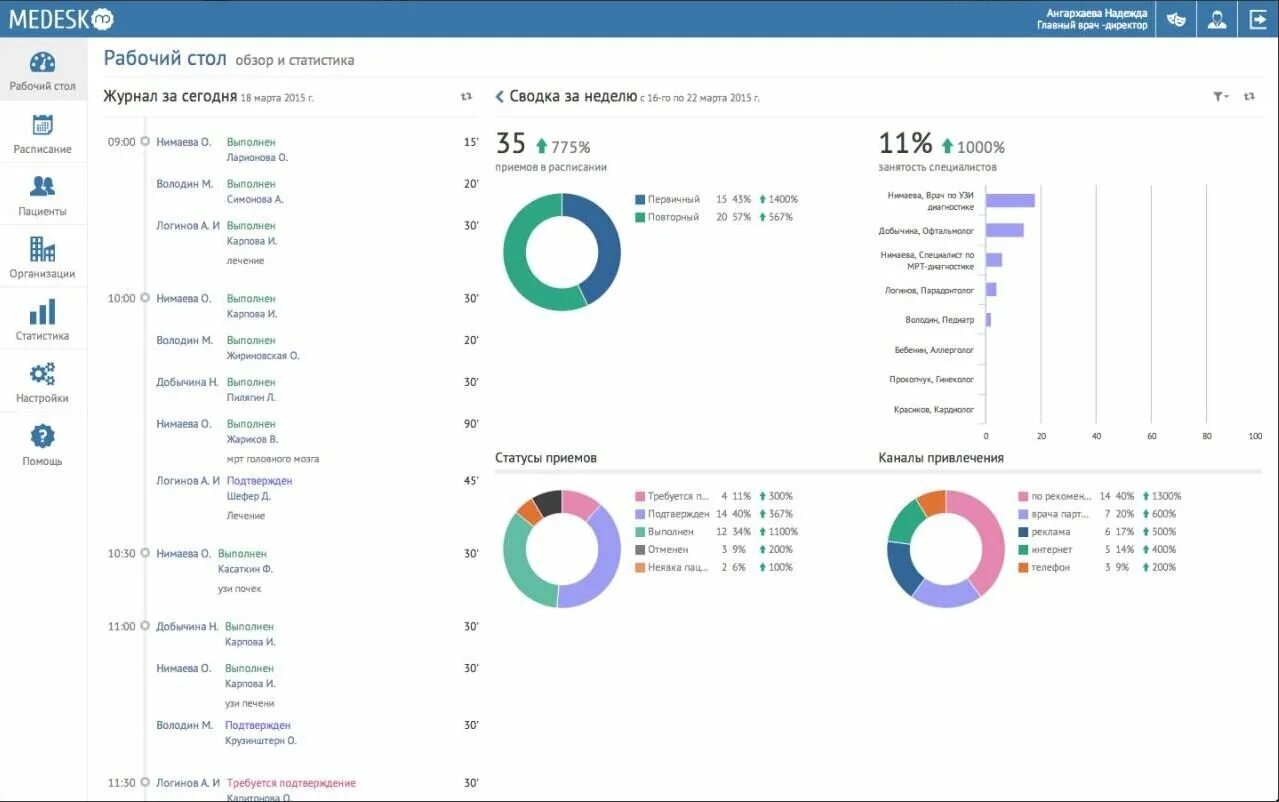
Task: Click the Нимаева УЗИ диагностике bar
Action: click(x=1010, y=200)
